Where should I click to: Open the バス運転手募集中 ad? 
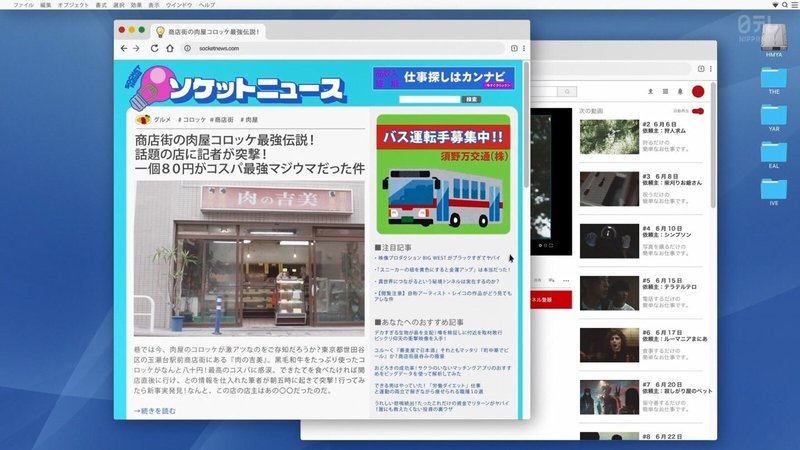pyautogui.click(x=443, y=174)
